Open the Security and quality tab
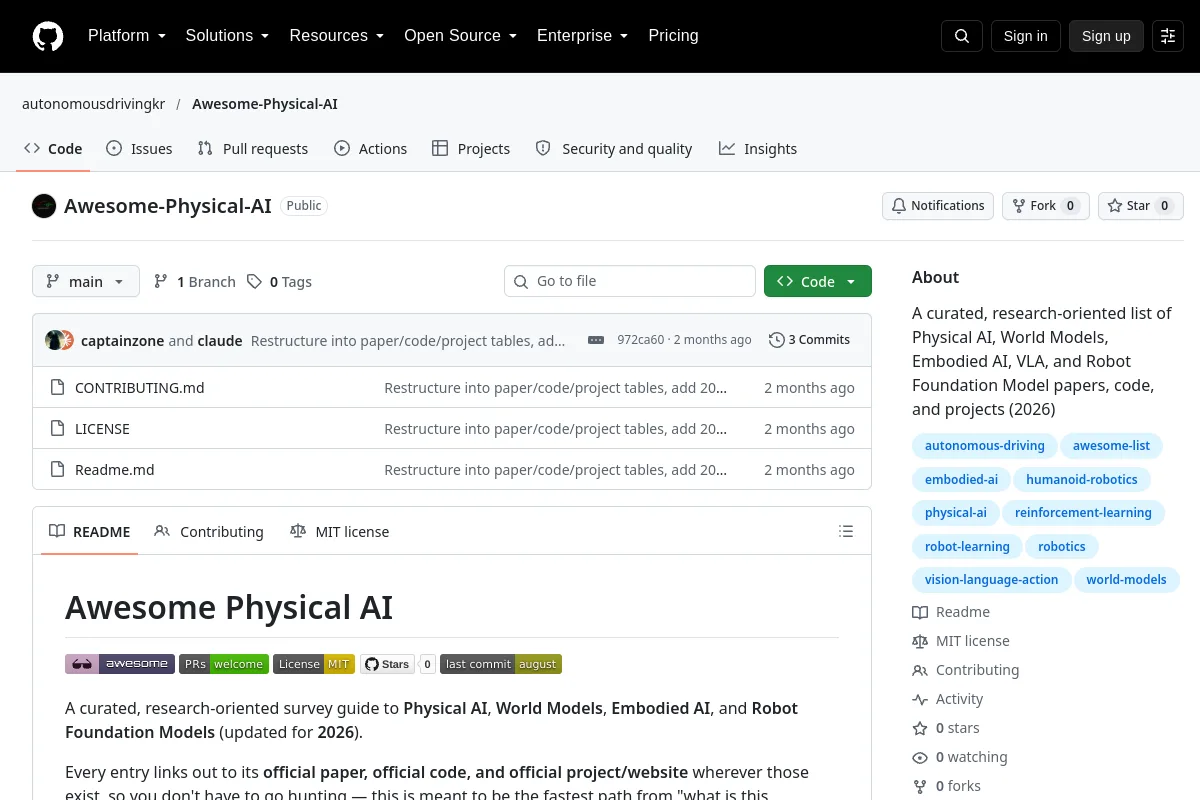The image size is (1200, 800). click(x=614, y=149)
